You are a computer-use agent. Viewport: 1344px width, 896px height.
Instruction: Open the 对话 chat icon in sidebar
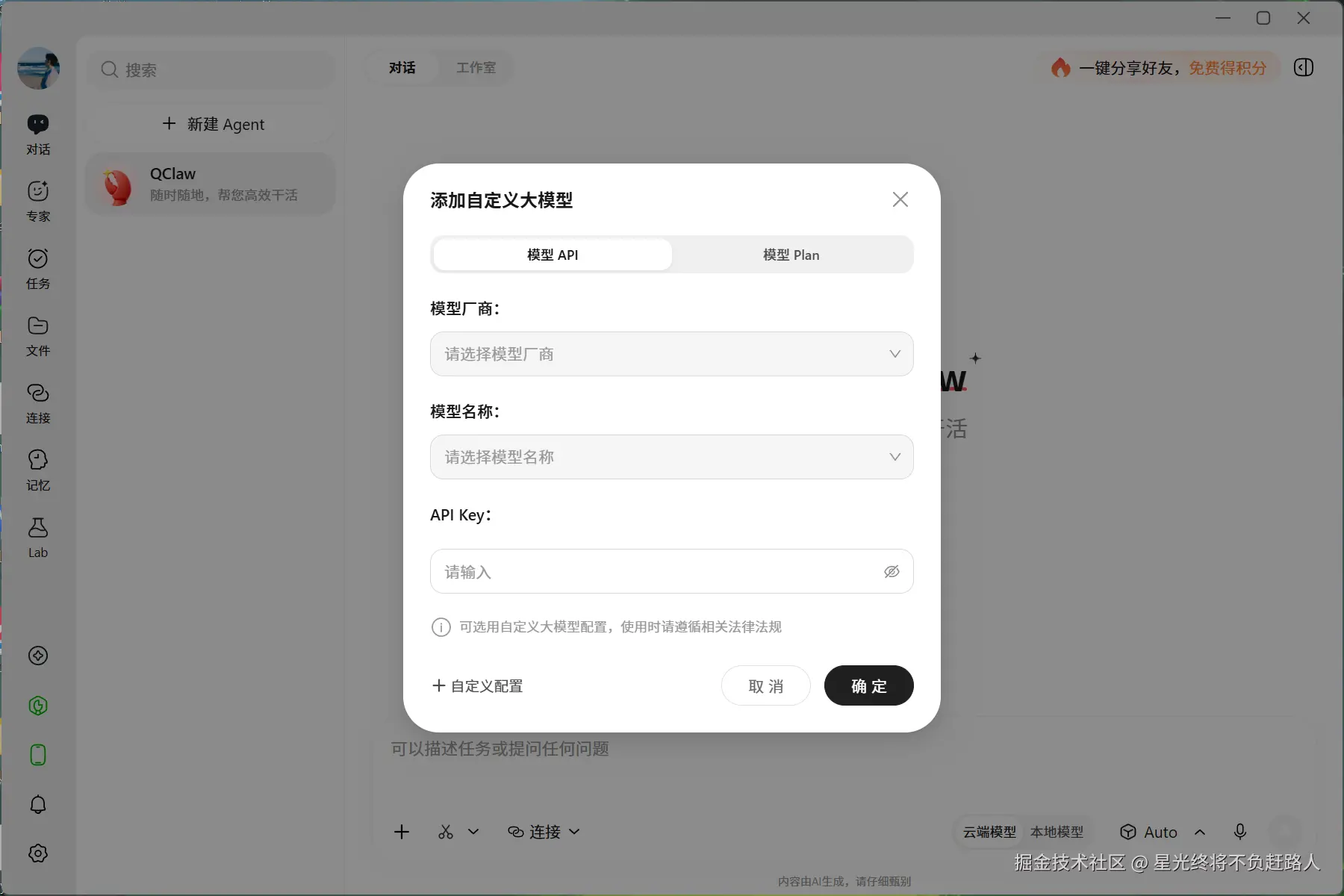click(38, 134)
